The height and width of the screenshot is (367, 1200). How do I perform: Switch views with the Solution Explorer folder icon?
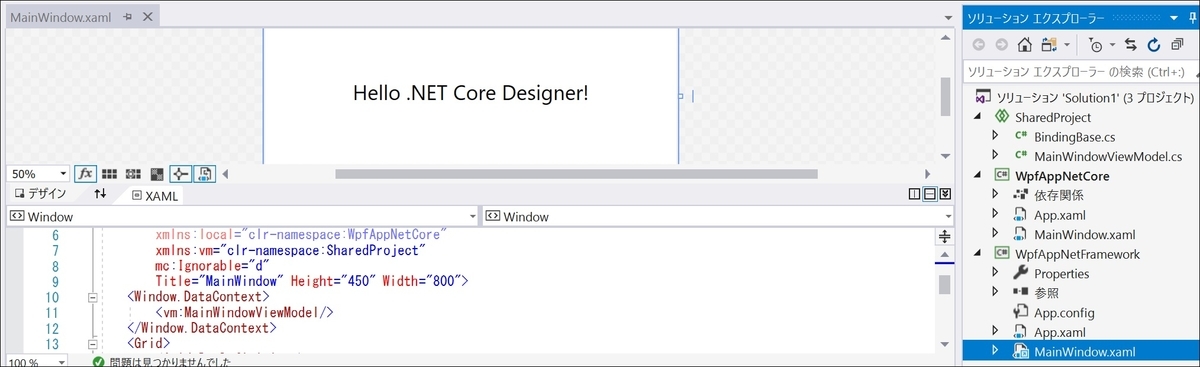[x=1049, y=44]
